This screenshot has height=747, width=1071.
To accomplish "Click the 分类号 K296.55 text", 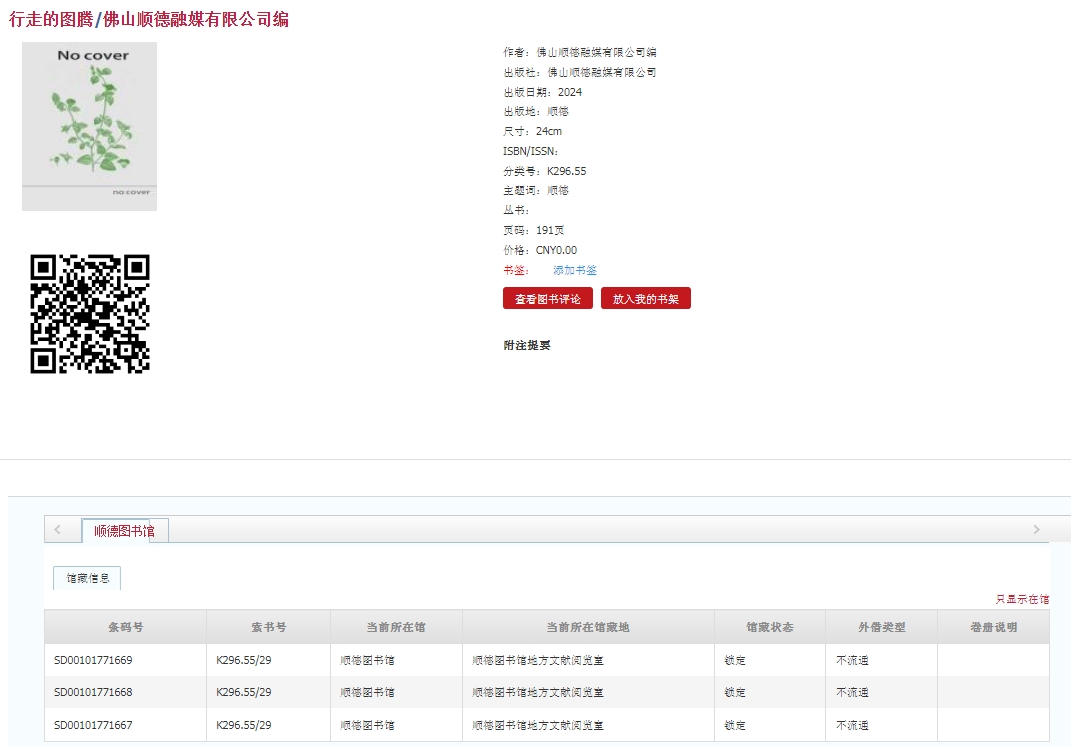I will tap(544, 171).
